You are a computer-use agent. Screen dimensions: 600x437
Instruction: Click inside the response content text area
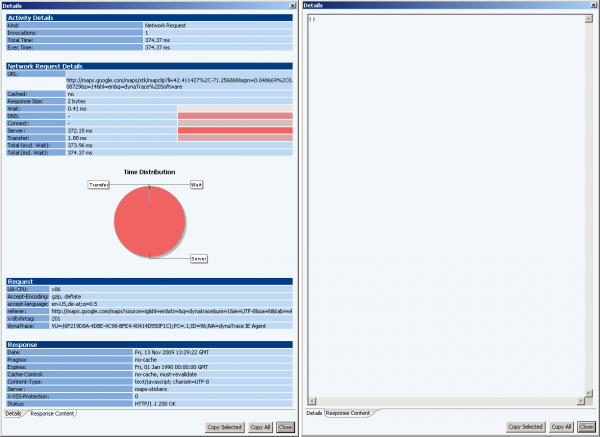pyautogui.click(x=450, y=200)
